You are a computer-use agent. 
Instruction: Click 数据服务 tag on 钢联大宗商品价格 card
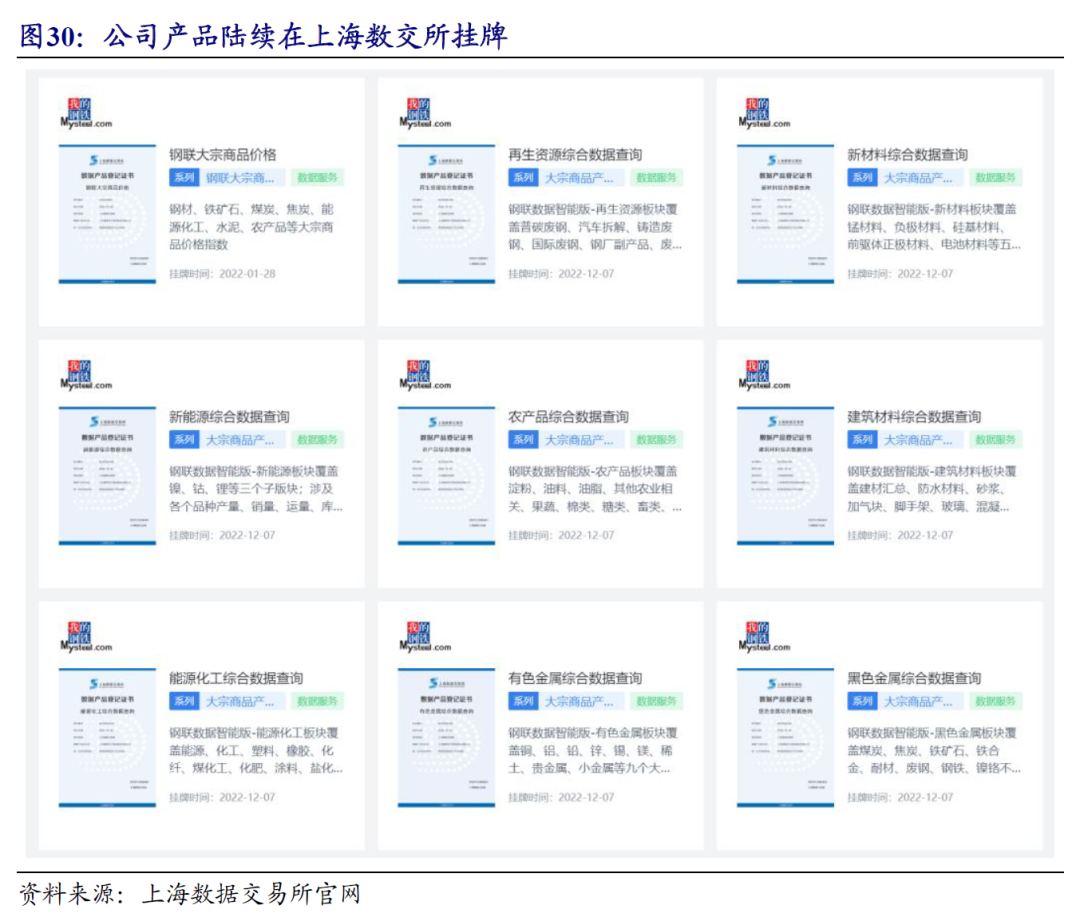pyautogui.click(x=317, y=178)
